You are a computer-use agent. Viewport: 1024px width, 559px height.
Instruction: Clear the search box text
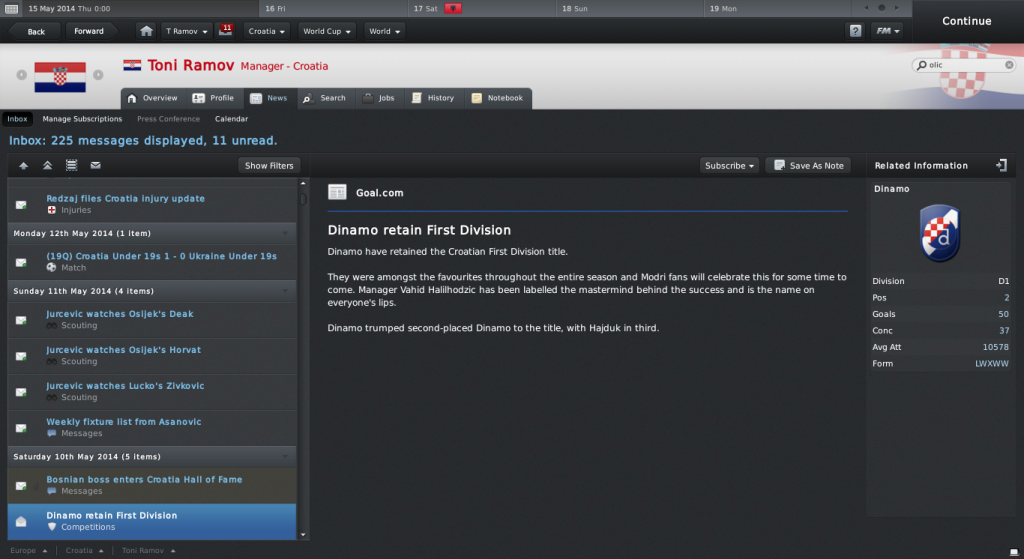1009,65
